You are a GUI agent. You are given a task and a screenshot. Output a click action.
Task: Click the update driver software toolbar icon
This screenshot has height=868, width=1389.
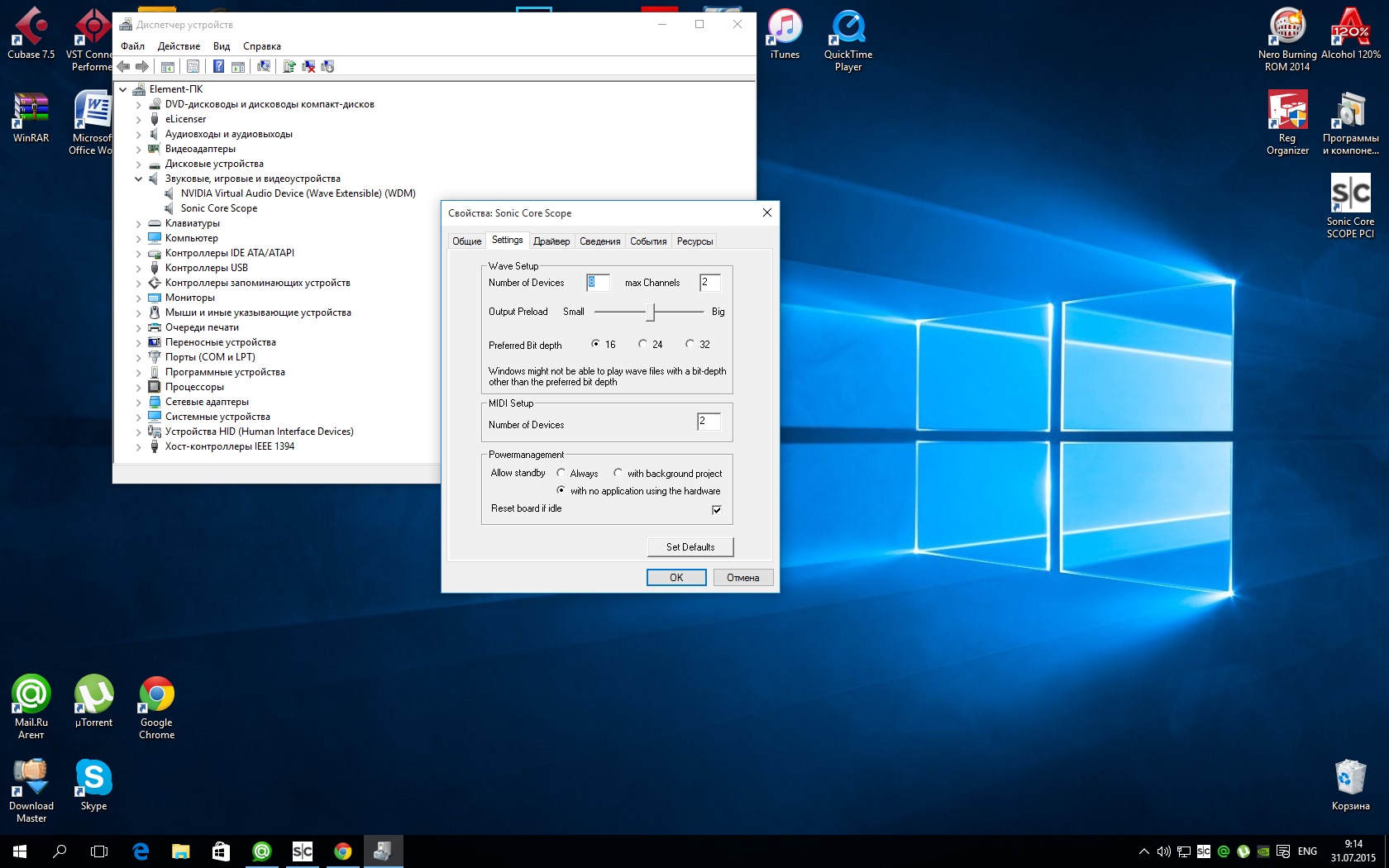pos(289,67)
